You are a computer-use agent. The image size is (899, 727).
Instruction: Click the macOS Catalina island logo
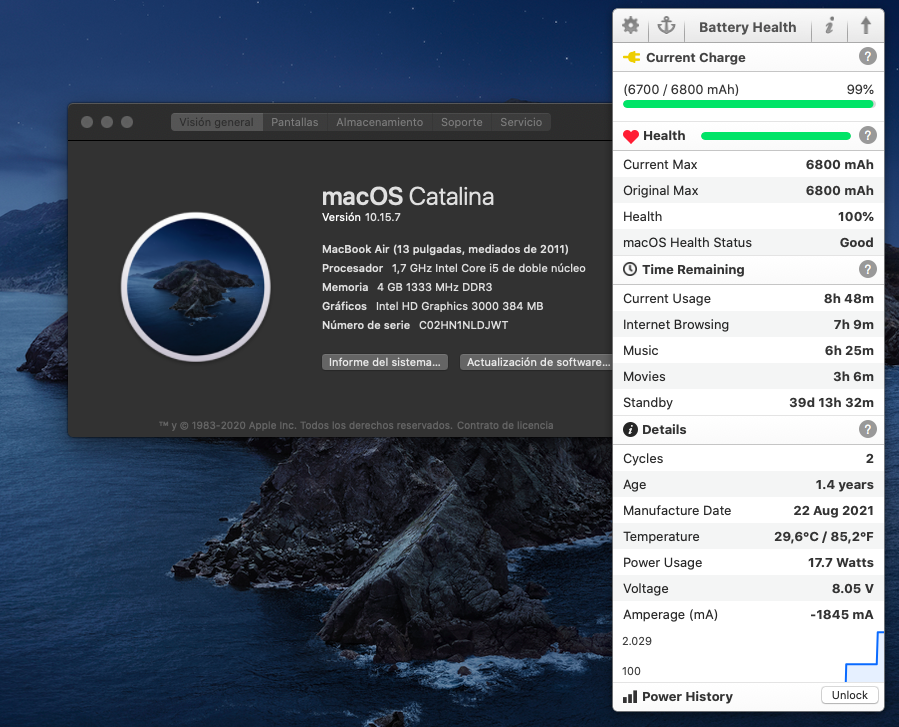196,287
